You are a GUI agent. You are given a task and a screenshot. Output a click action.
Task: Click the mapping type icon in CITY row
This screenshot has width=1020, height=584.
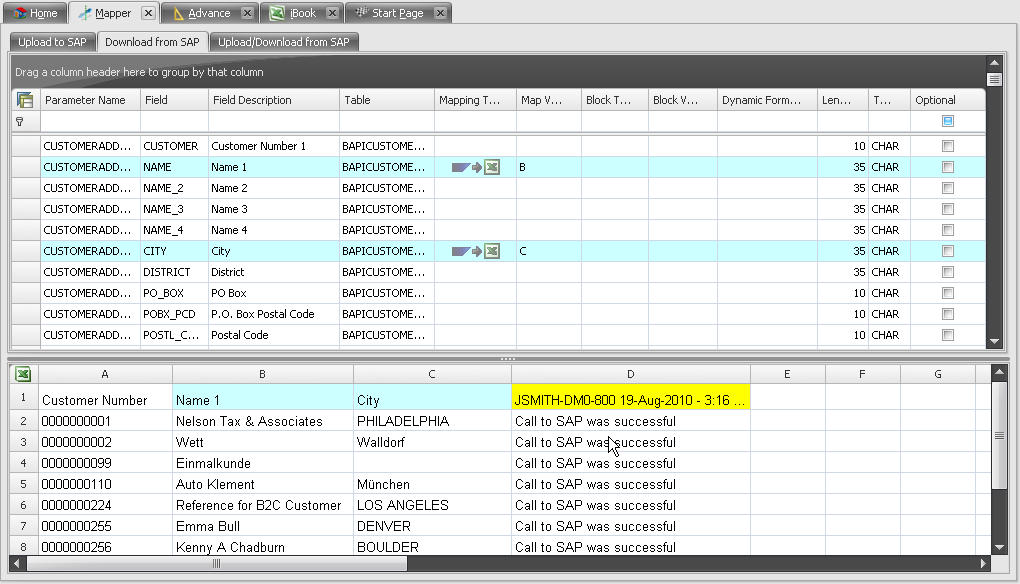tap(475, 251)
